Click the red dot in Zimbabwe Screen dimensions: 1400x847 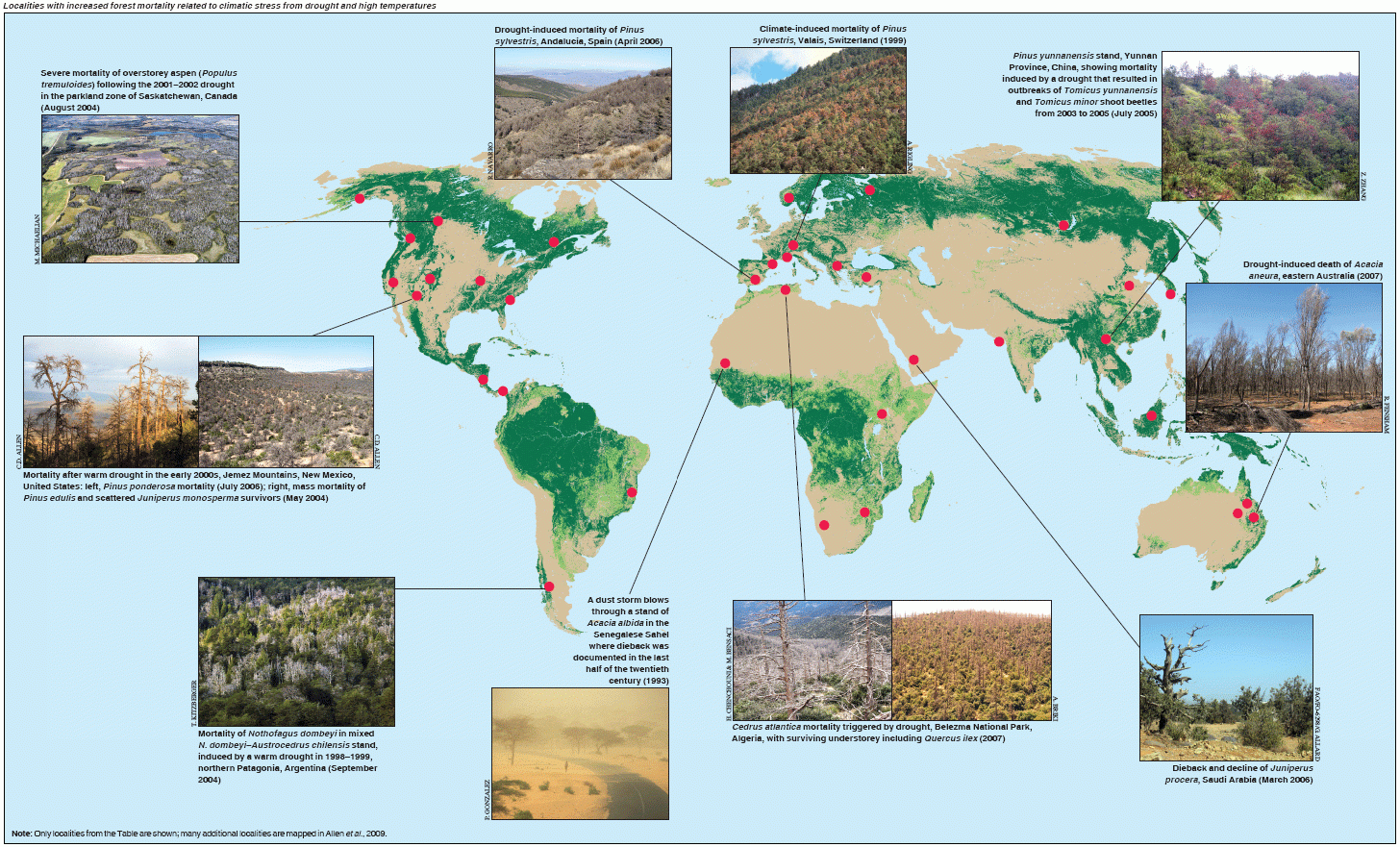(x=864, y=511)
